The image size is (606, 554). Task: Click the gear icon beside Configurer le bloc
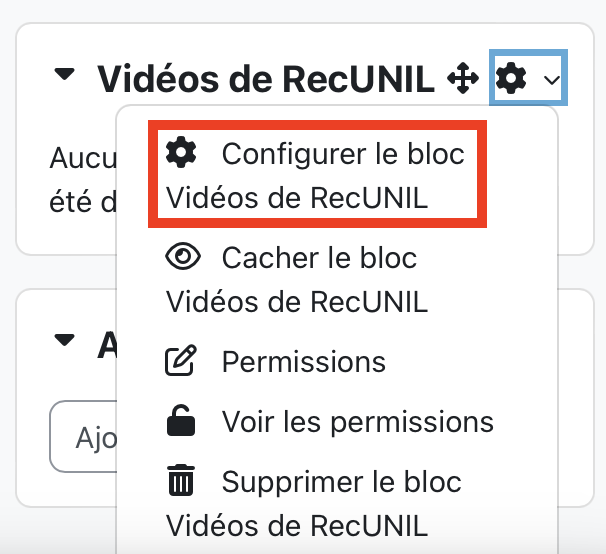point(181,153)
